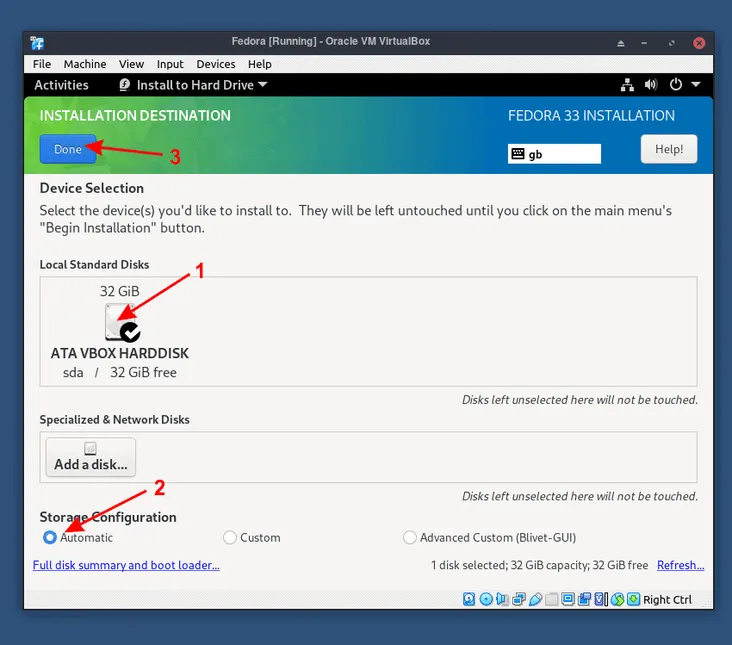The width and height of the screenshot is (732, 645).
Task: Click the optical disc icon in status bar
Action: (x=486, y=599)
